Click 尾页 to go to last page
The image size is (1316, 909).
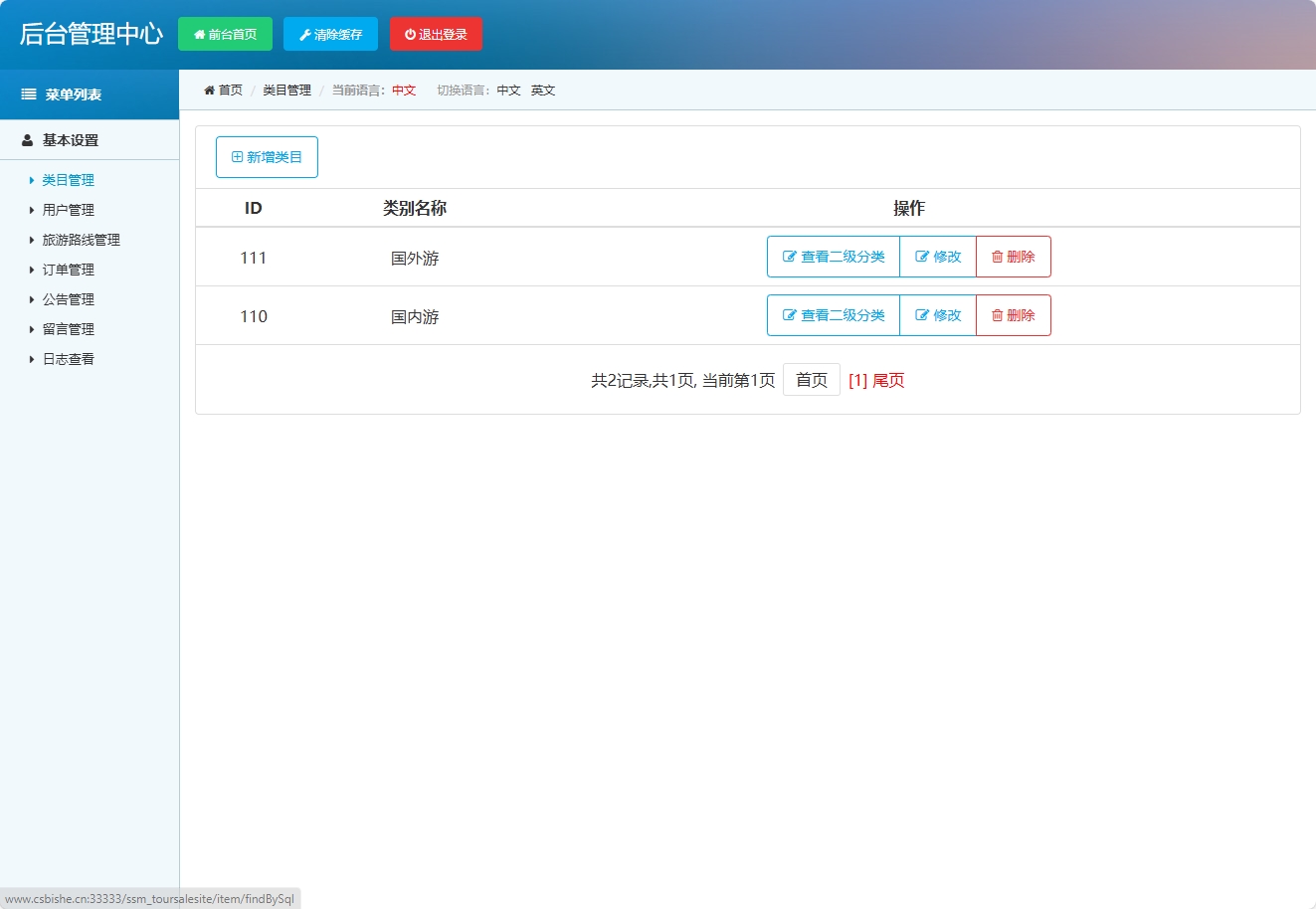tap(888, 379)
